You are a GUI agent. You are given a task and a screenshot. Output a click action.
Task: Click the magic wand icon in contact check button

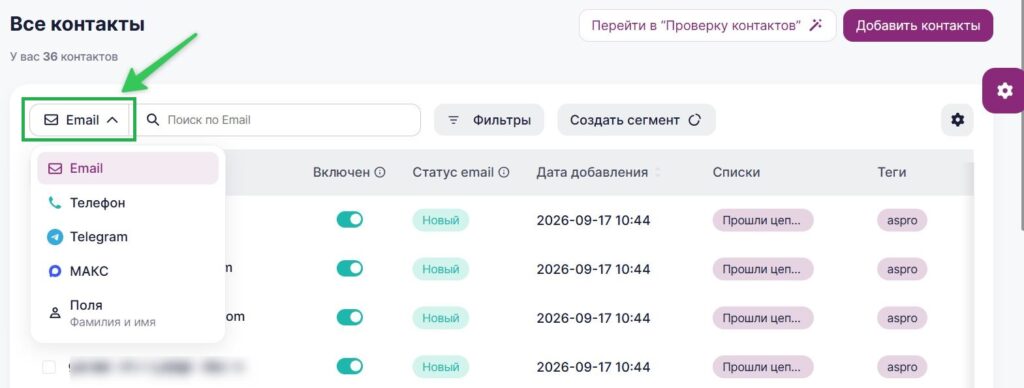pyautogui.click(x=815, y=25)
